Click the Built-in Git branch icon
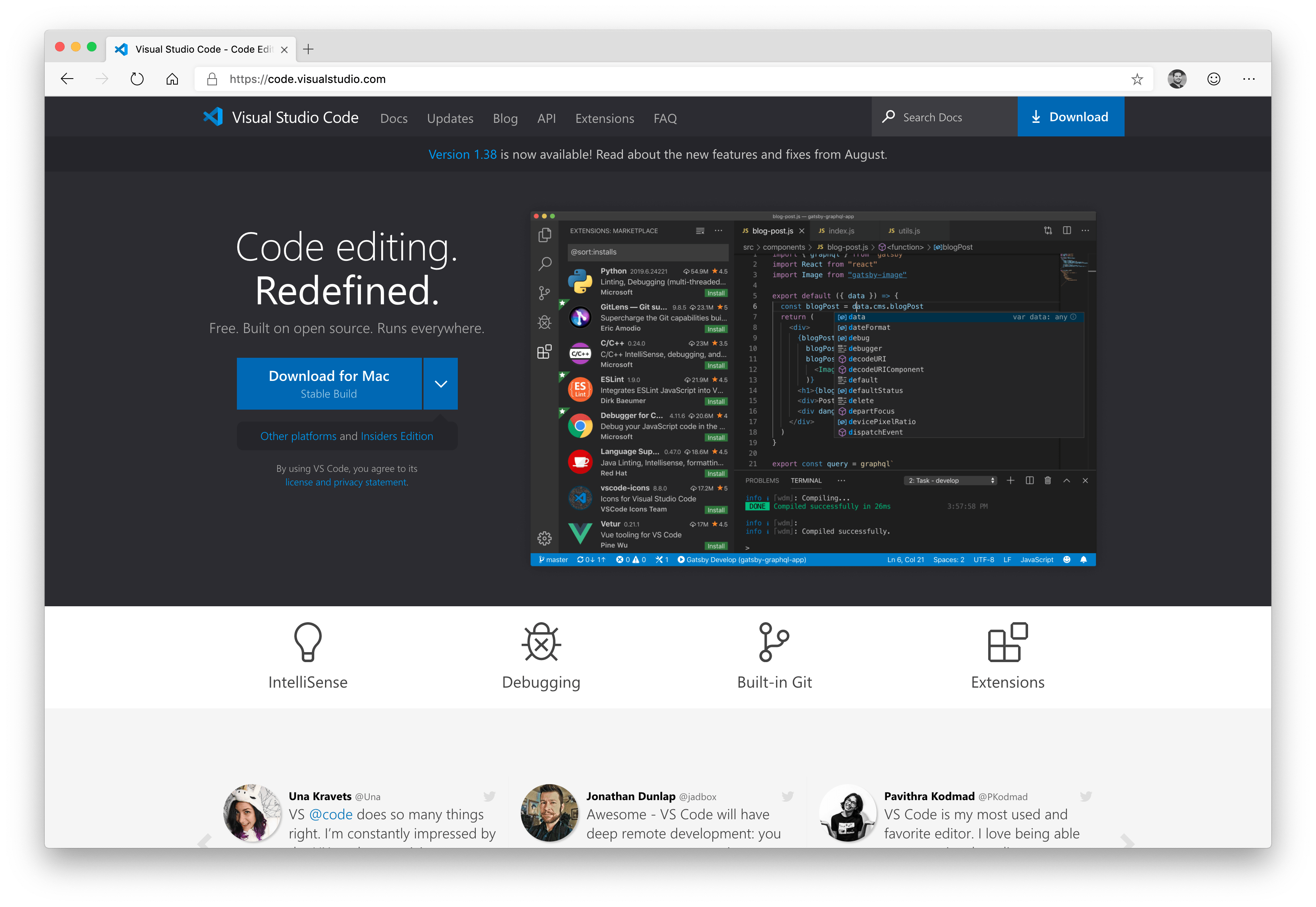 click(774, 643)
